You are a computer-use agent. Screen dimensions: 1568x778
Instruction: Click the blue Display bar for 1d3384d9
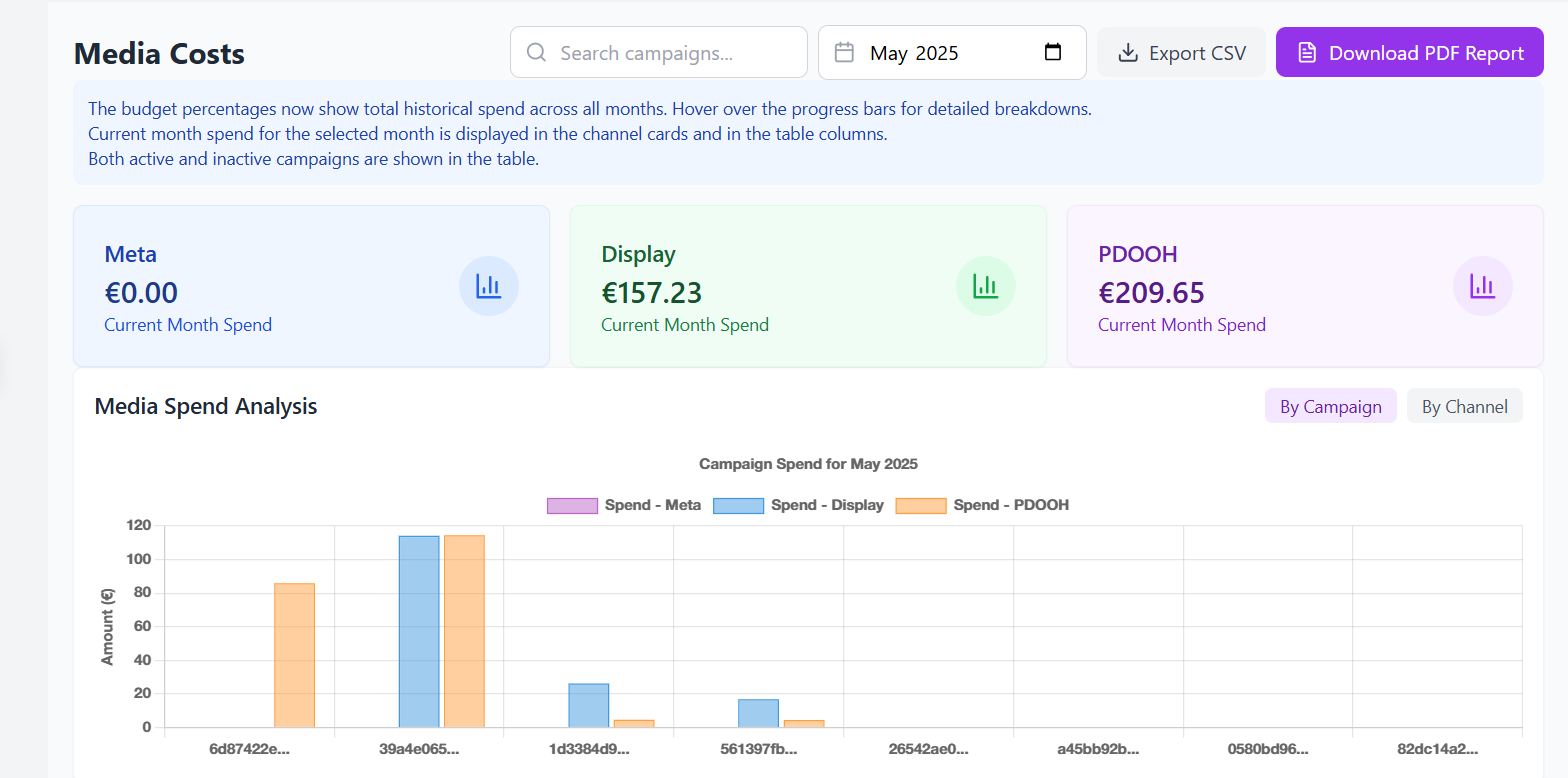pyautogui.click(x=589, y=705)
